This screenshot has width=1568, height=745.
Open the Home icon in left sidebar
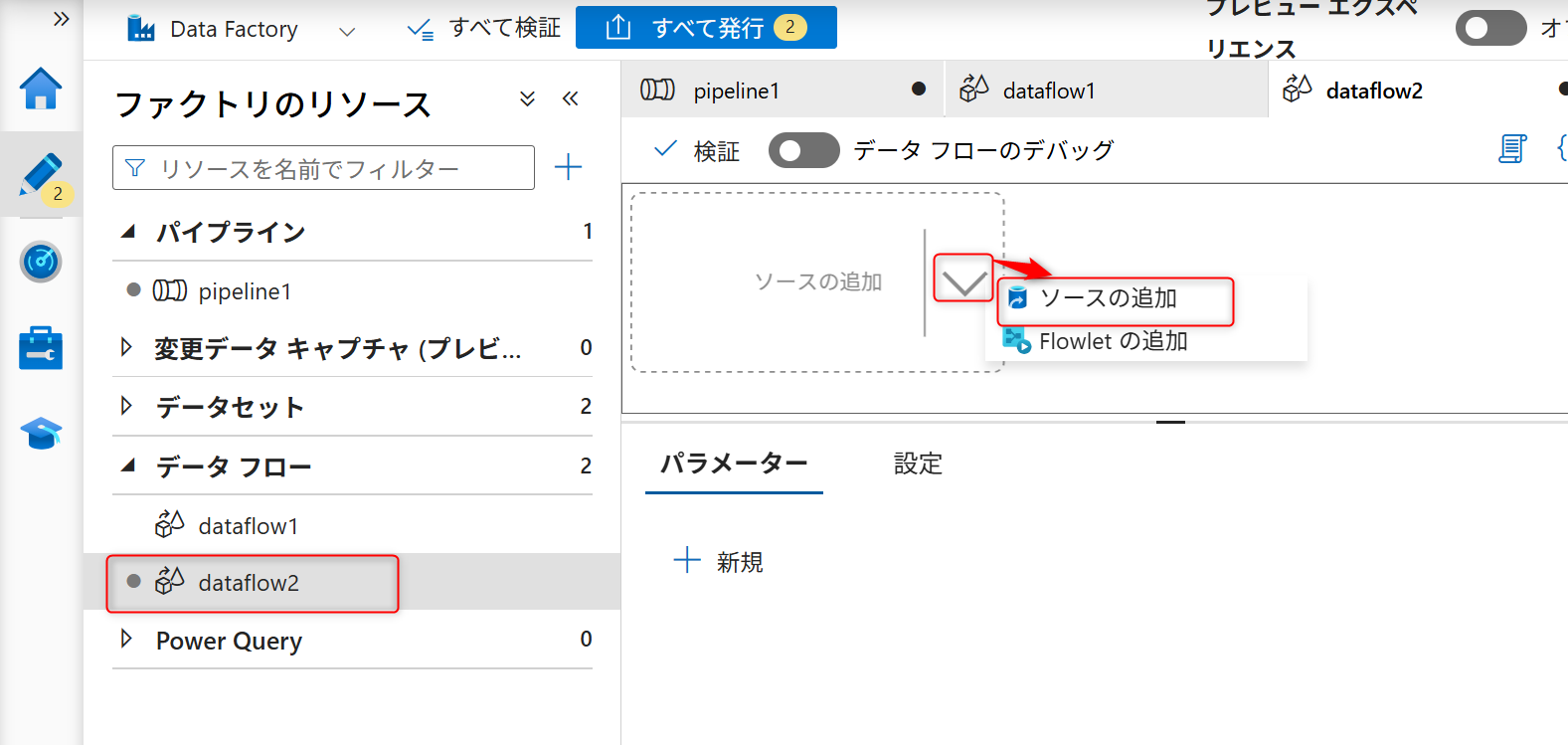41,89
